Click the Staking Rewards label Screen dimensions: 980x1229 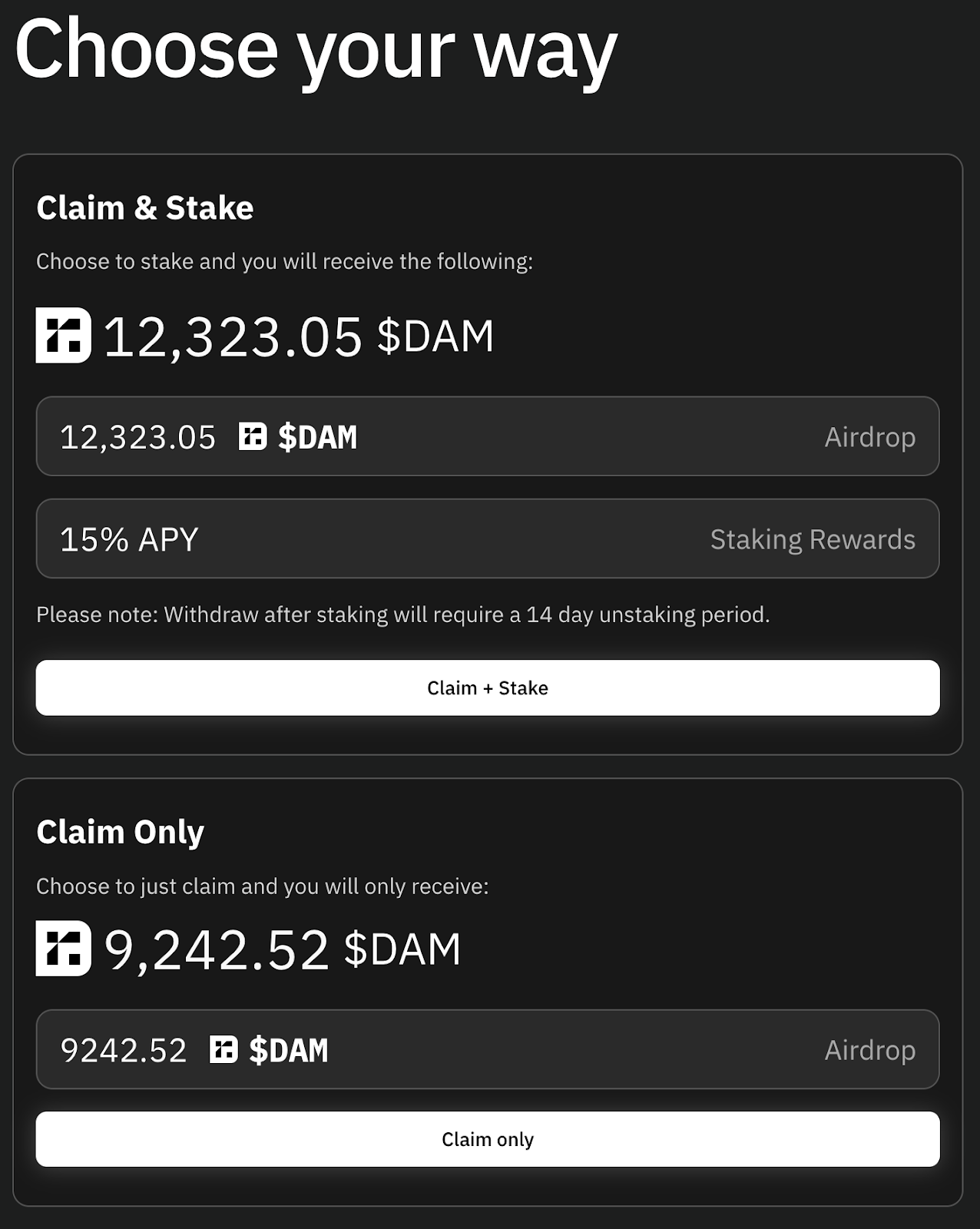(812, 539)
